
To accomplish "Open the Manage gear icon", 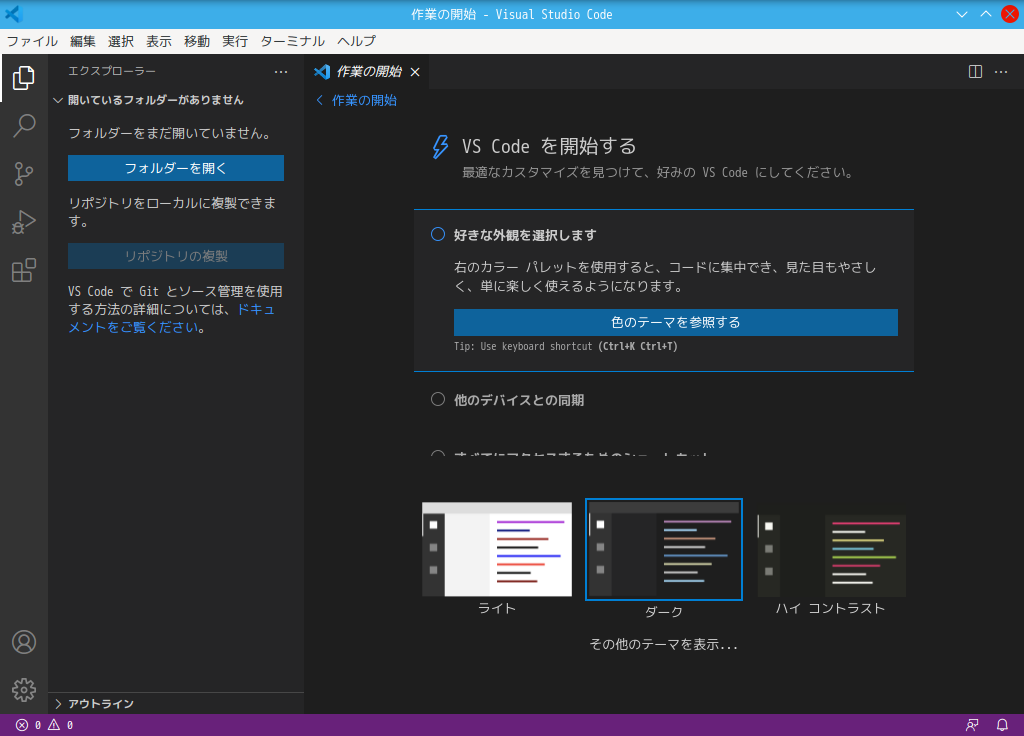I will click(24, 690).
